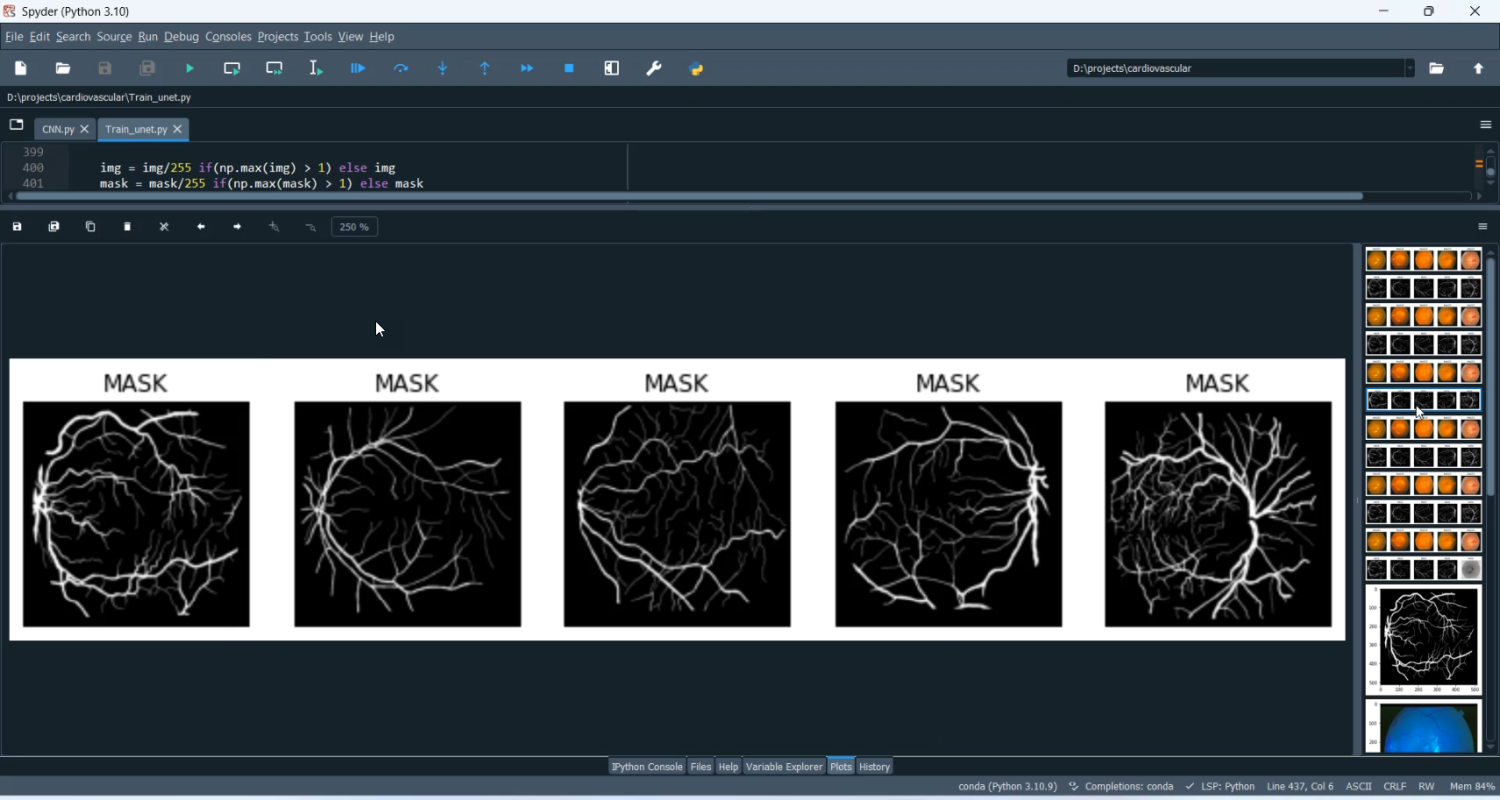
Task: Show the next plot
Action: point(238,228)
